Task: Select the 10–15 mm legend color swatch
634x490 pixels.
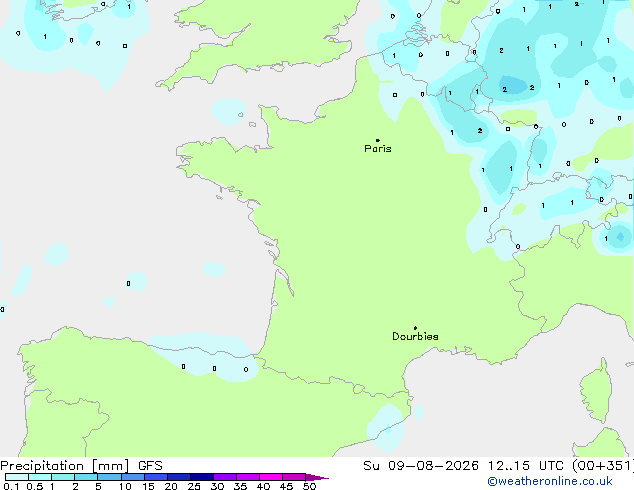Action: point(132,477)
